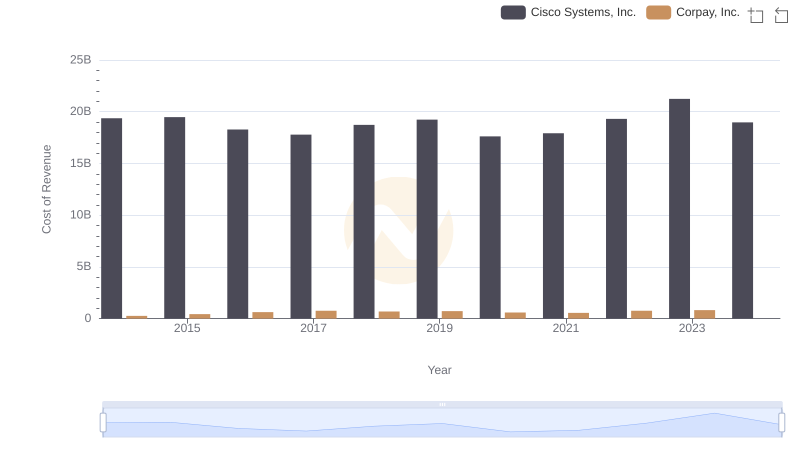Click the y-axis label 5B

[84, 266]
